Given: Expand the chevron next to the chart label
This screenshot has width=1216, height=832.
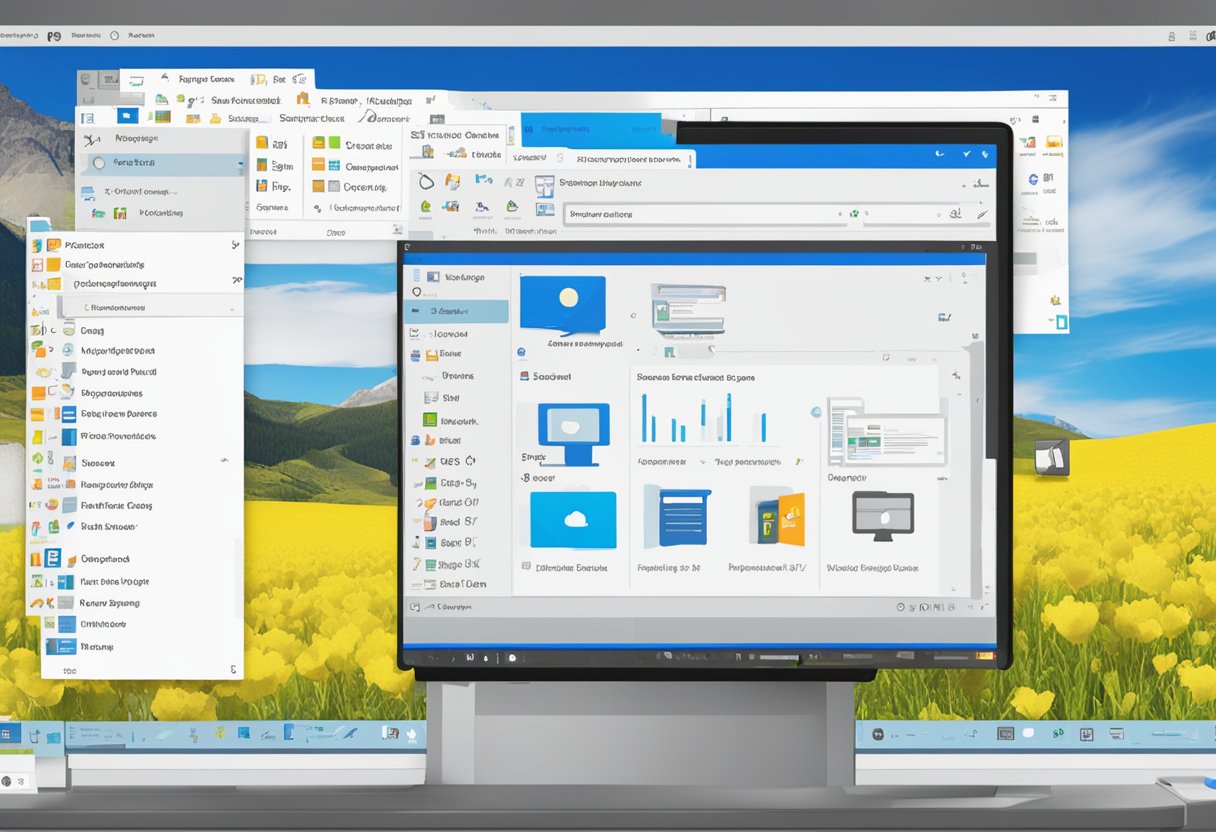Looking at the screenshot, I should pos(703,462).
